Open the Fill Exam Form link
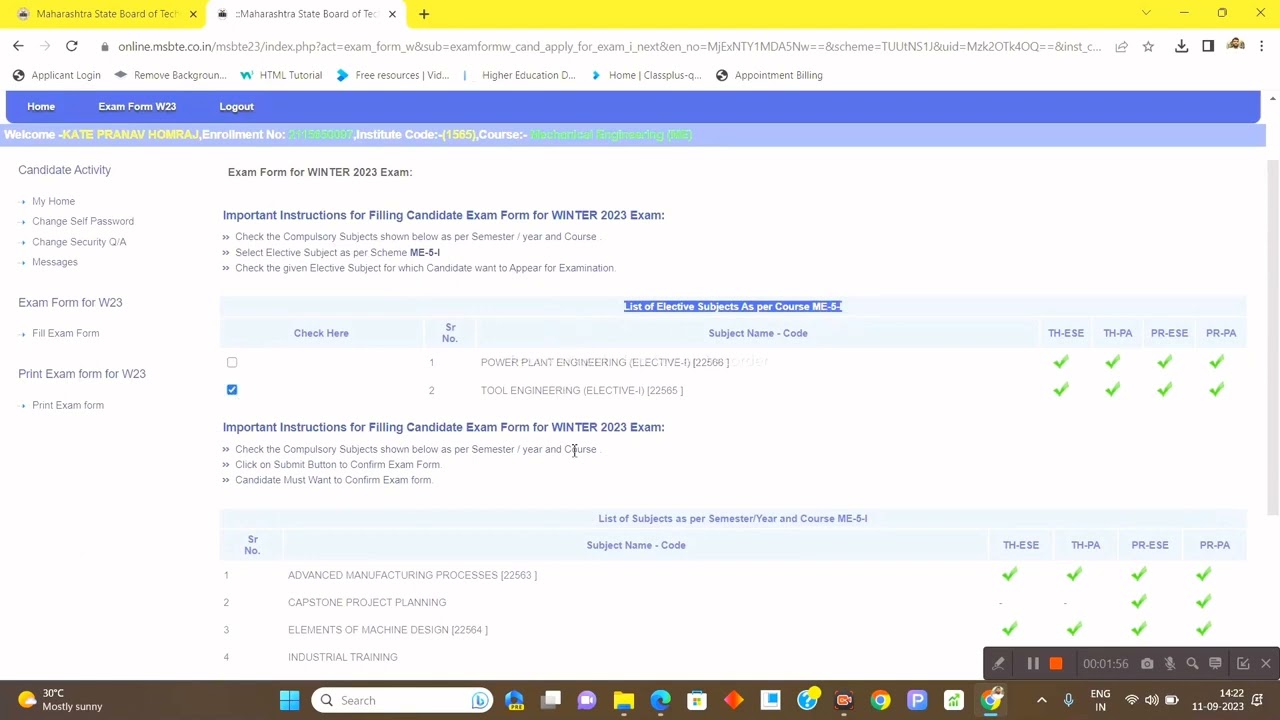This screenshot has width=1280, height=720. click(x=66, y=333)
